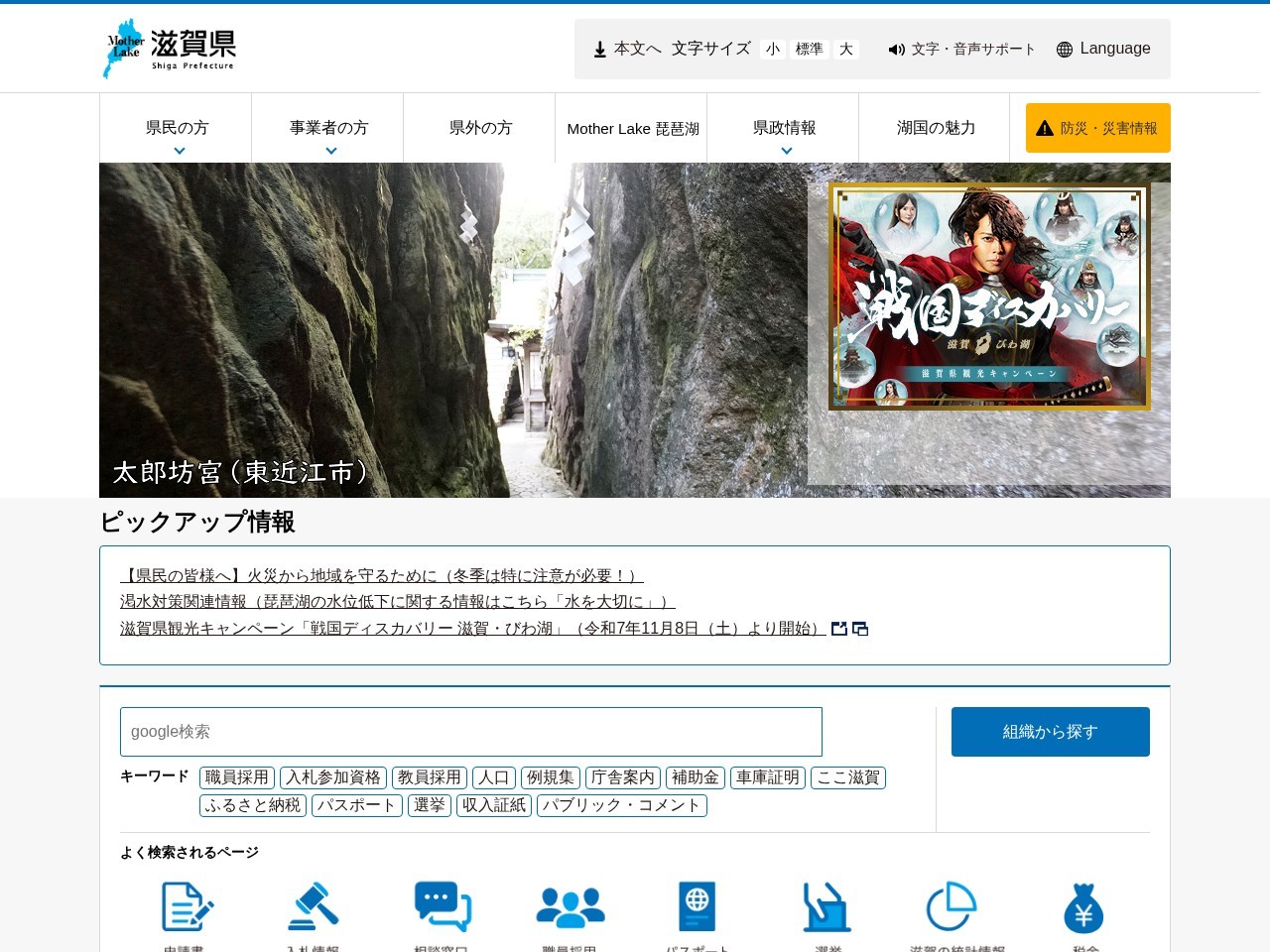Click the warning triangle icon on 防災・災害情報
The height and width of the screenshot is (952, 1270).
point(1045,128)
